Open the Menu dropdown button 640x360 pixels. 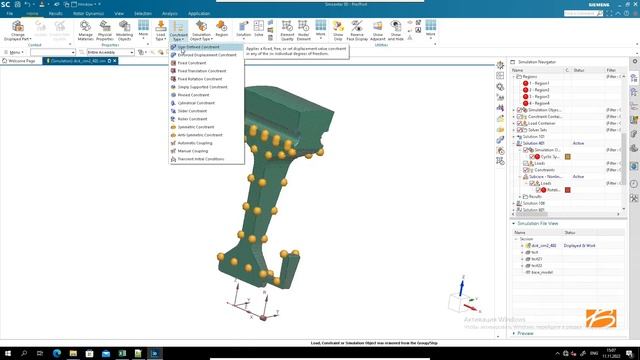14,52
